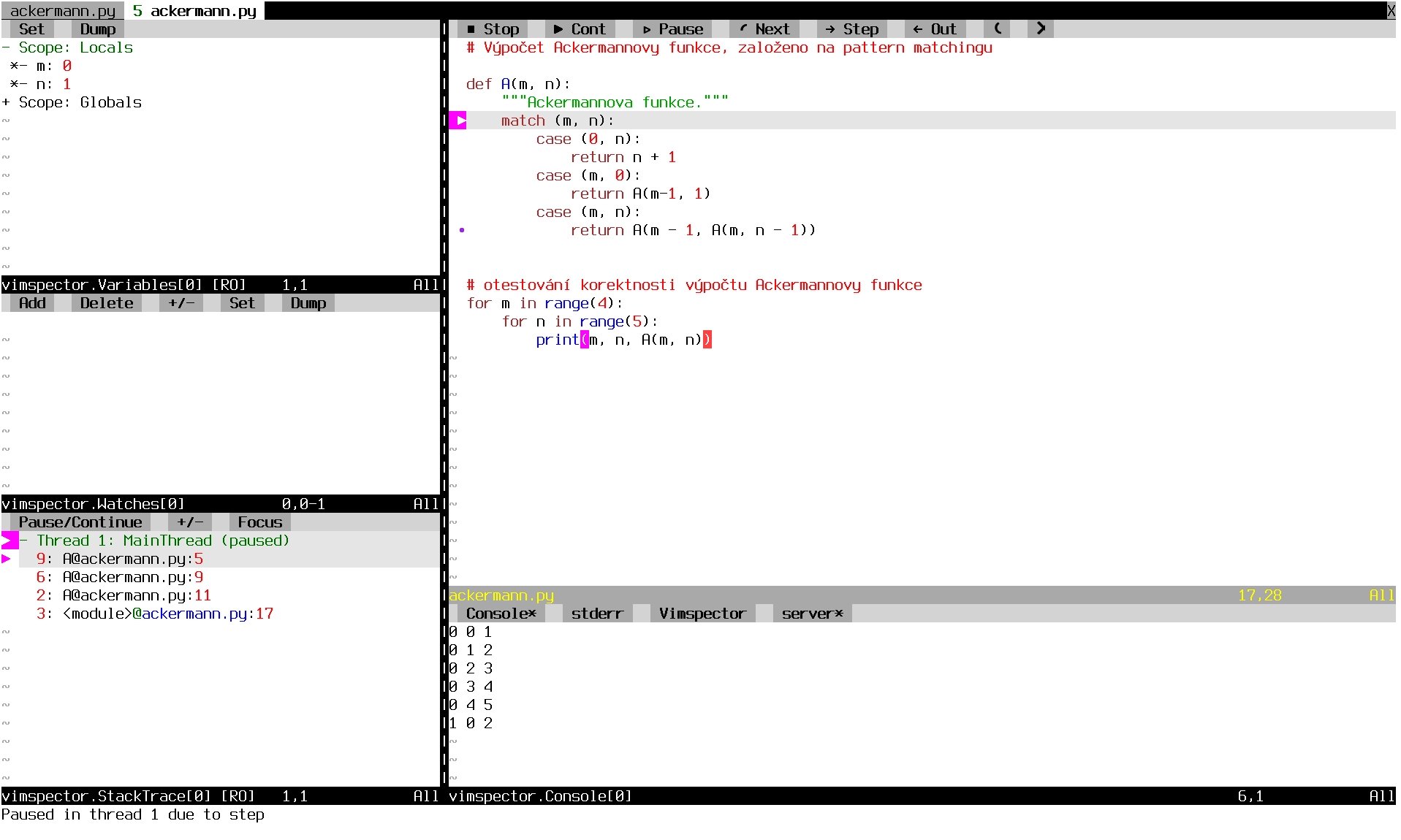Screen dimensions: 1401x840
Task: Toggle the breakpoint dot on the return A(m - 1 line
Action: tap(462, 230)
